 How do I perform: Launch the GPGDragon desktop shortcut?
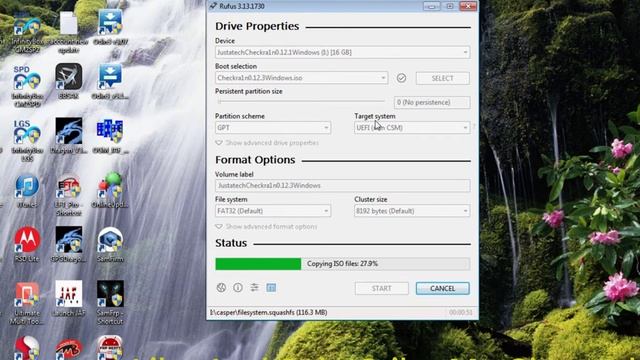(69, 244)
